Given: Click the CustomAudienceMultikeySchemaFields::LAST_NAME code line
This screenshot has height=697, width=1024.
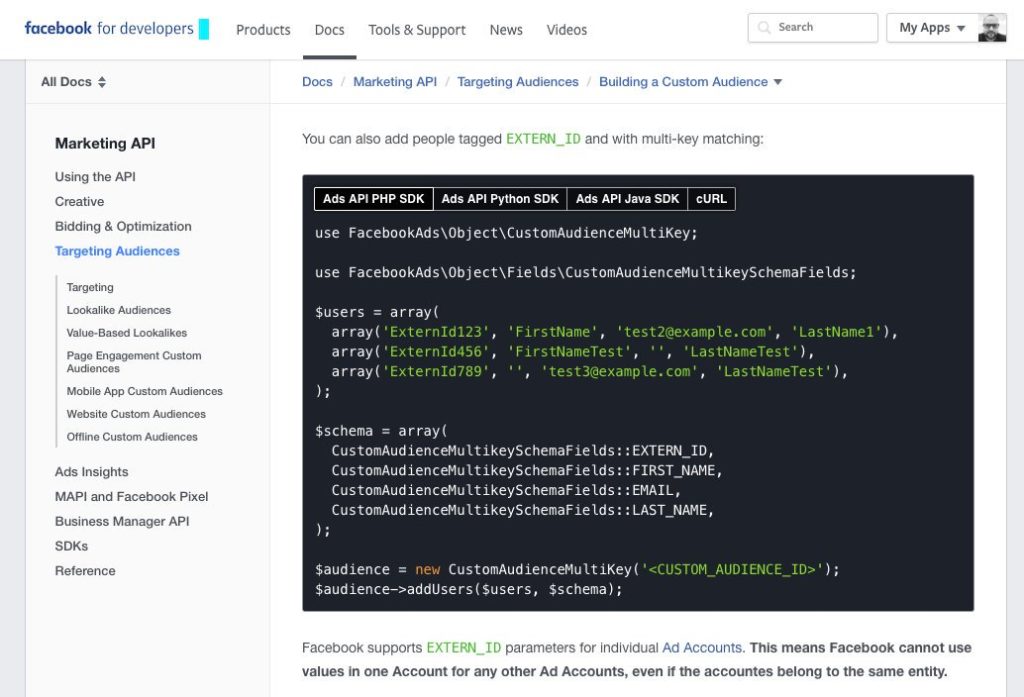Looking at the screenshot, I should pyautogui.click(x=522, y=510).
